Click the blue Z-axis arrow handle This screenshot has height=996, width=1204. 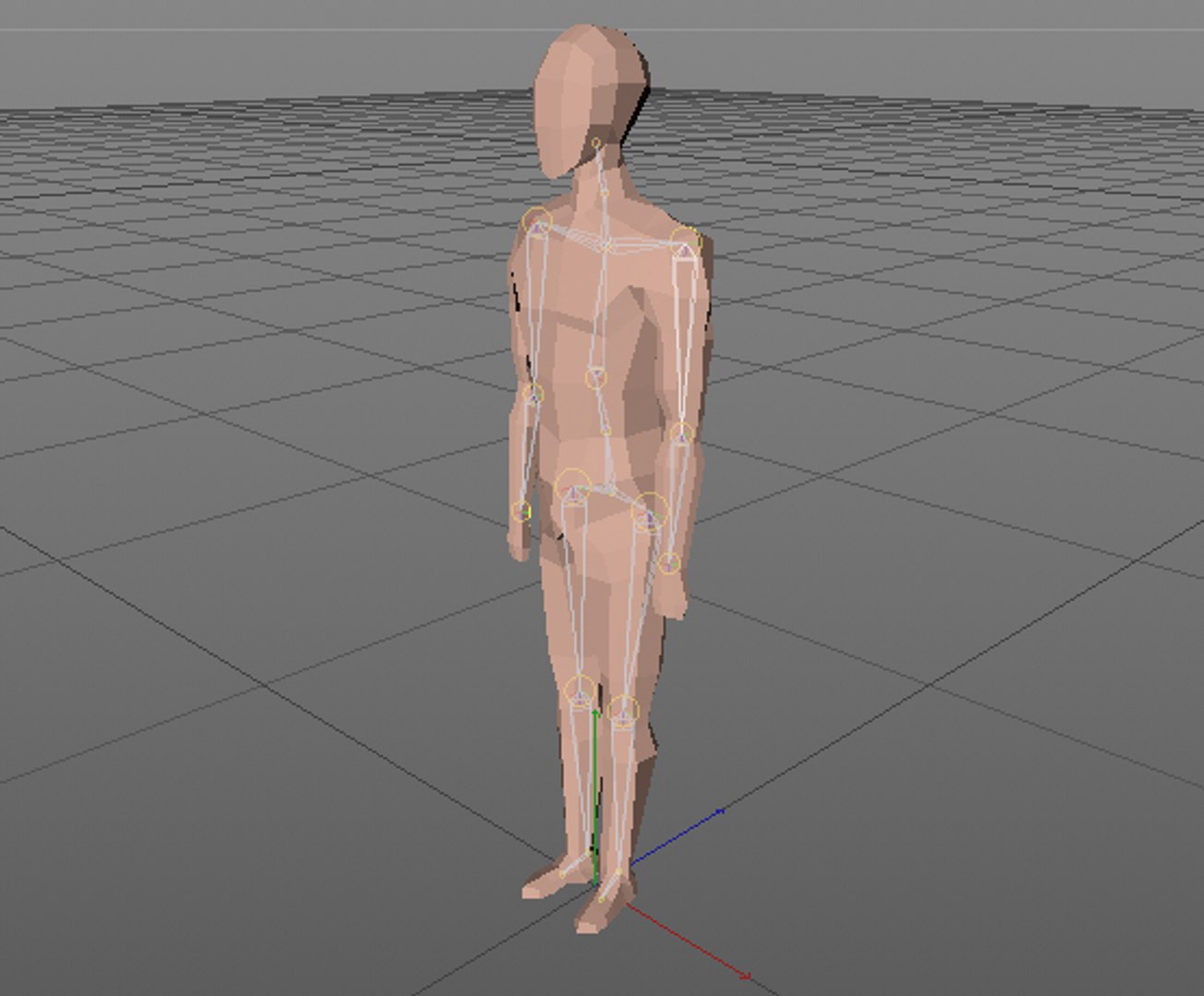point(720,812)
